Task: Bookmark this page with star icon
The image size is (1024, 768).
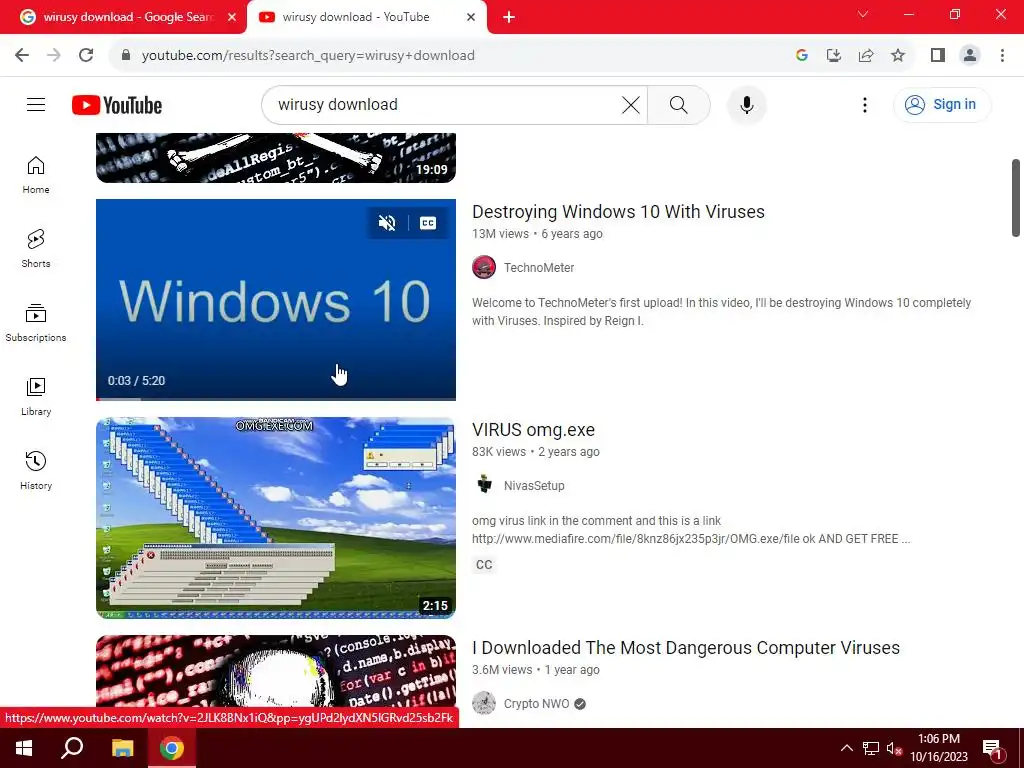Action: click(x=898, y=56)
